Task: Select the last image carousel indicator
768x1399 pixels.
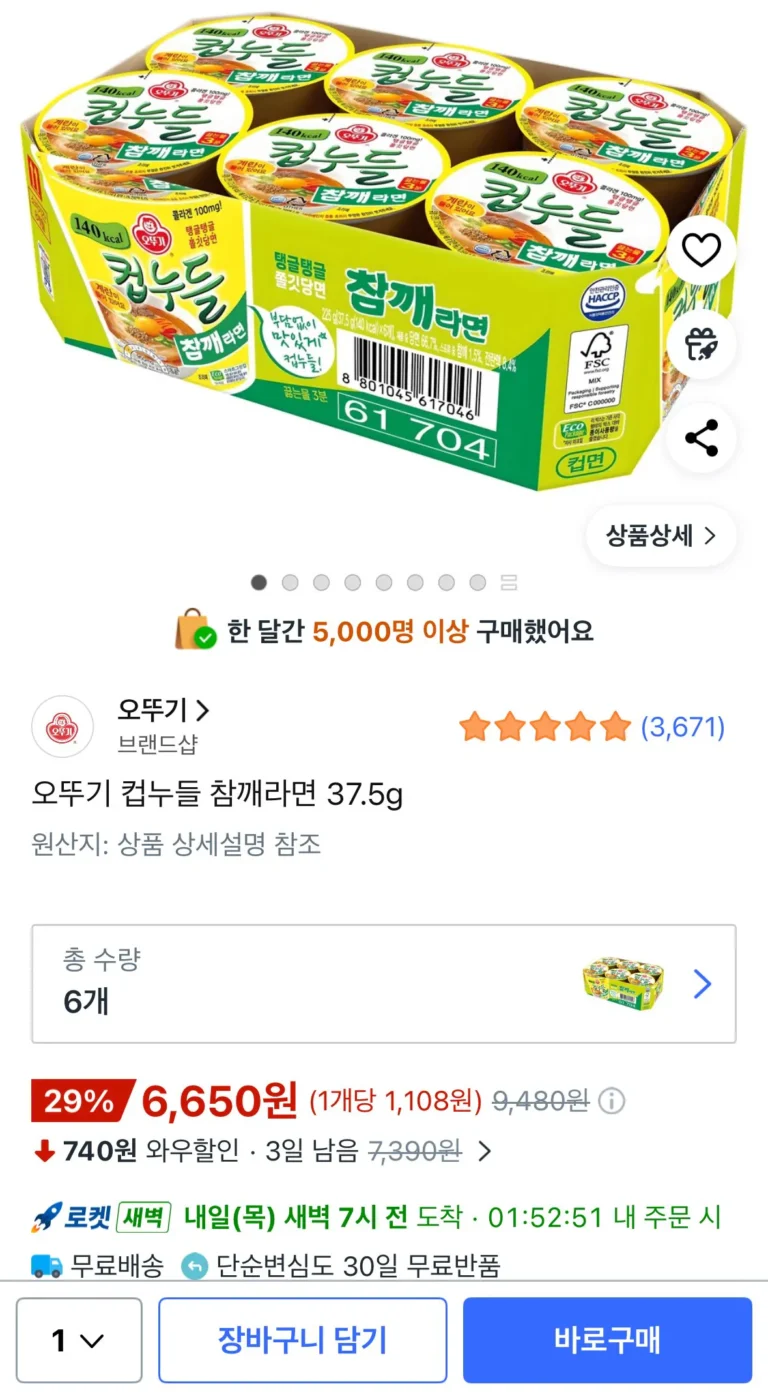Action: click(x=508, y=582)
